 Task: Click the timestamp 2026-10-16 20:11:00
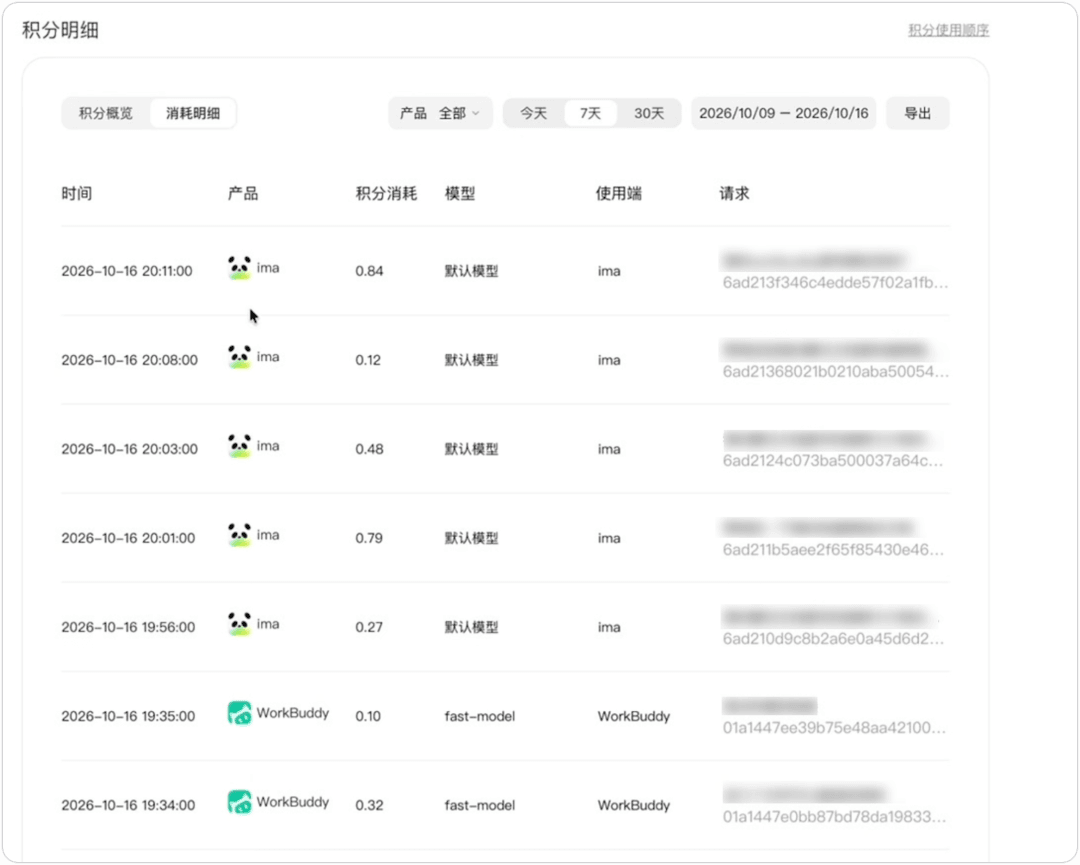click(x=127, y=271)
